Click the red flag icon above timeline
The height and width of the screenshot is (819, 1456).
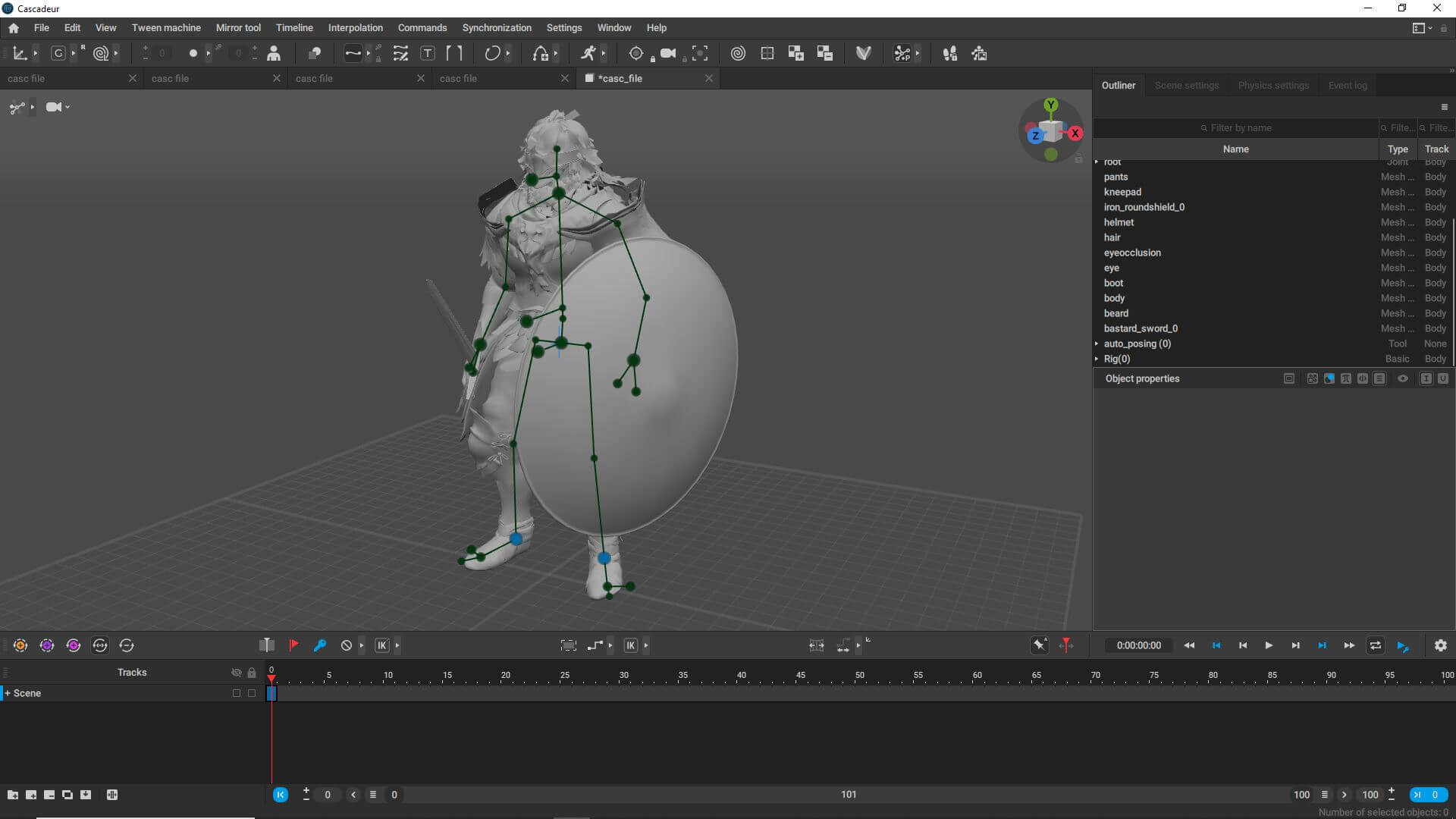[293, 645]
